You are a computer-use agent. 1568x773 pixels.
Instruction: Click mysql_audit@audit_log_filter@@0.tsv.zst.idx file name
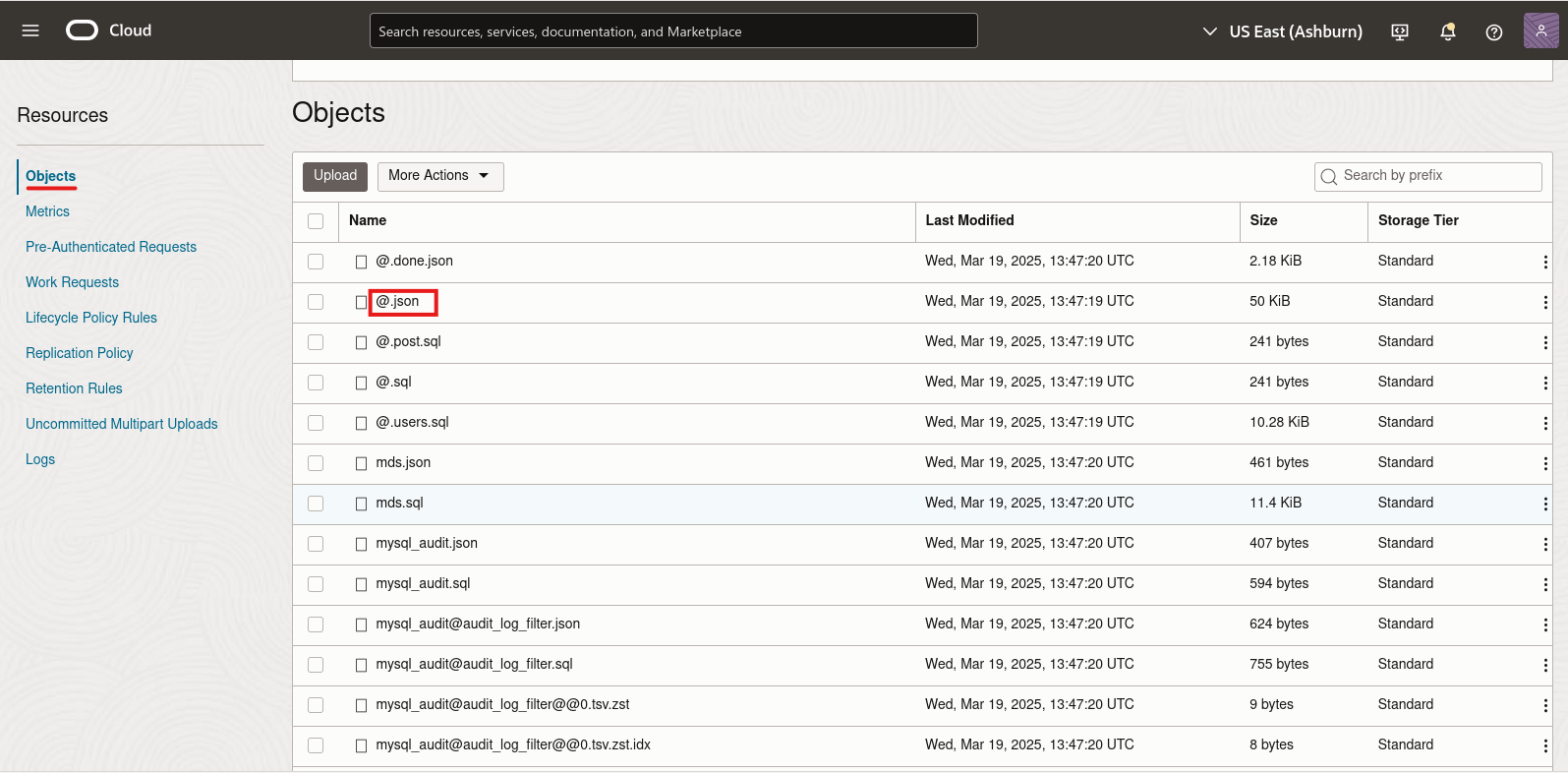click(x=513, y=744)
